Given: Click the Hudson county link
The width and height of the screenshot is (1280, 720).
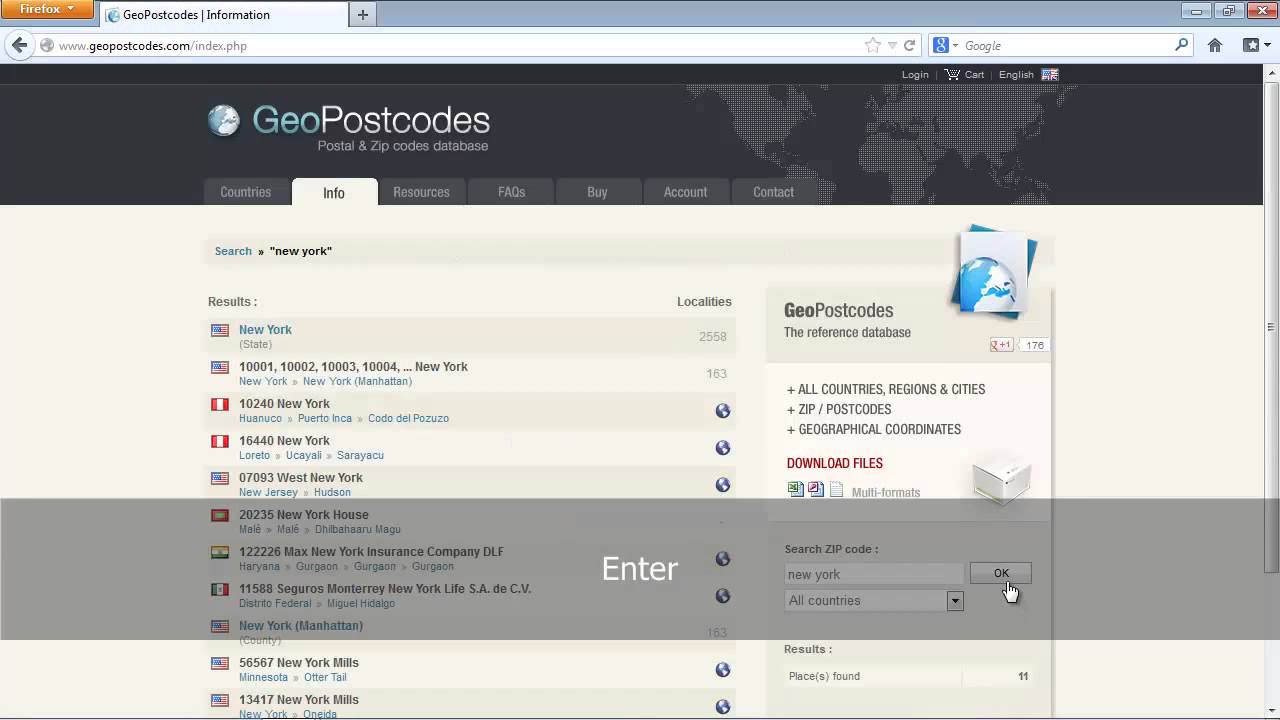Looking at the screenshot, I should pos(332,492).
